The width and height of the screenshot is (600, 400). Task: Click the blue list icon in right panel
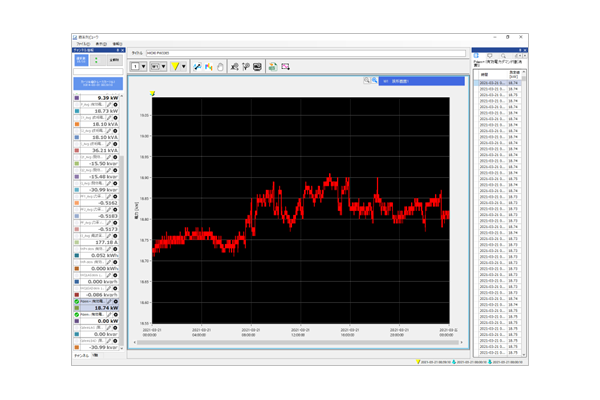(x=477, y=56)
